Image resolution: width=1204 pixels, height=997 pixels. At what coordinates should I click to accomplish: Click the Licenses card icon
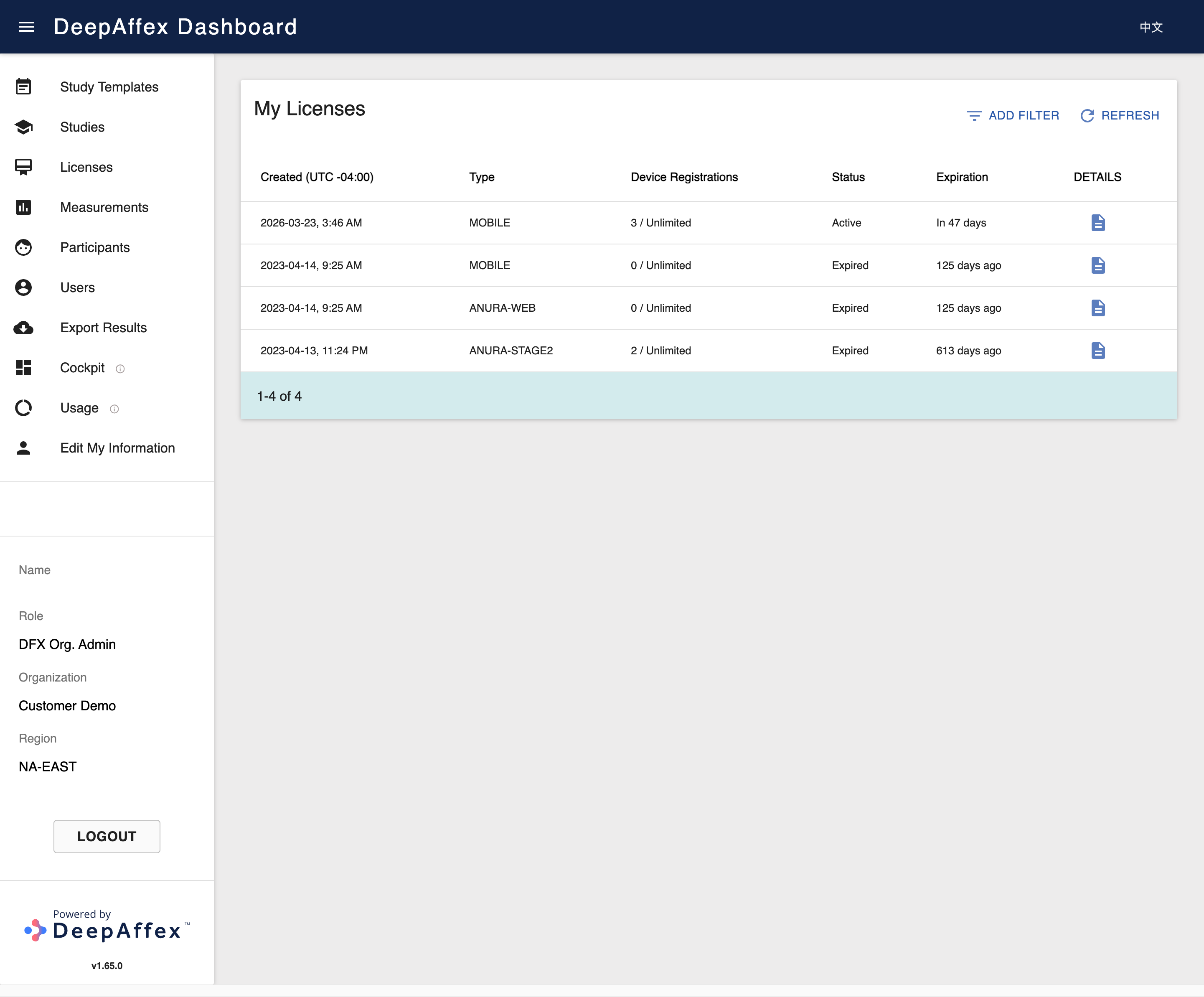tap(23, 167)
